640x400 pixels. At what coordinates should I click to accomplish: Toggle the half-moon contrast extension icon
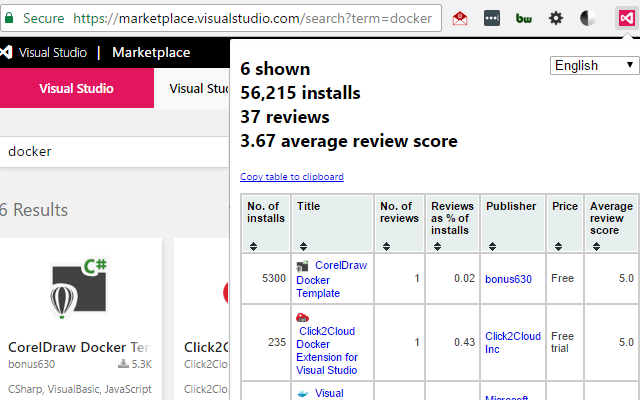click(587, 18)
